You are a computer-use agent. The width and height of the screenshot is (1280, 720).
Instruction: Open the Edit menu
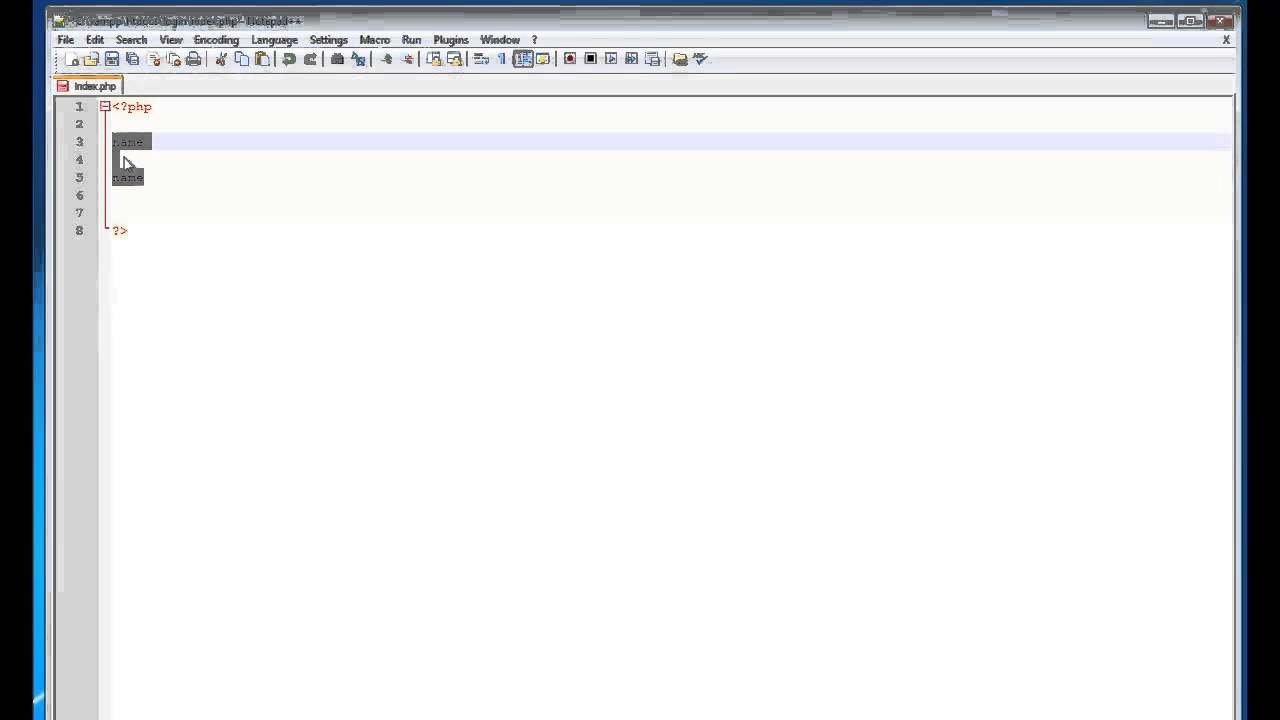(95, 40)
